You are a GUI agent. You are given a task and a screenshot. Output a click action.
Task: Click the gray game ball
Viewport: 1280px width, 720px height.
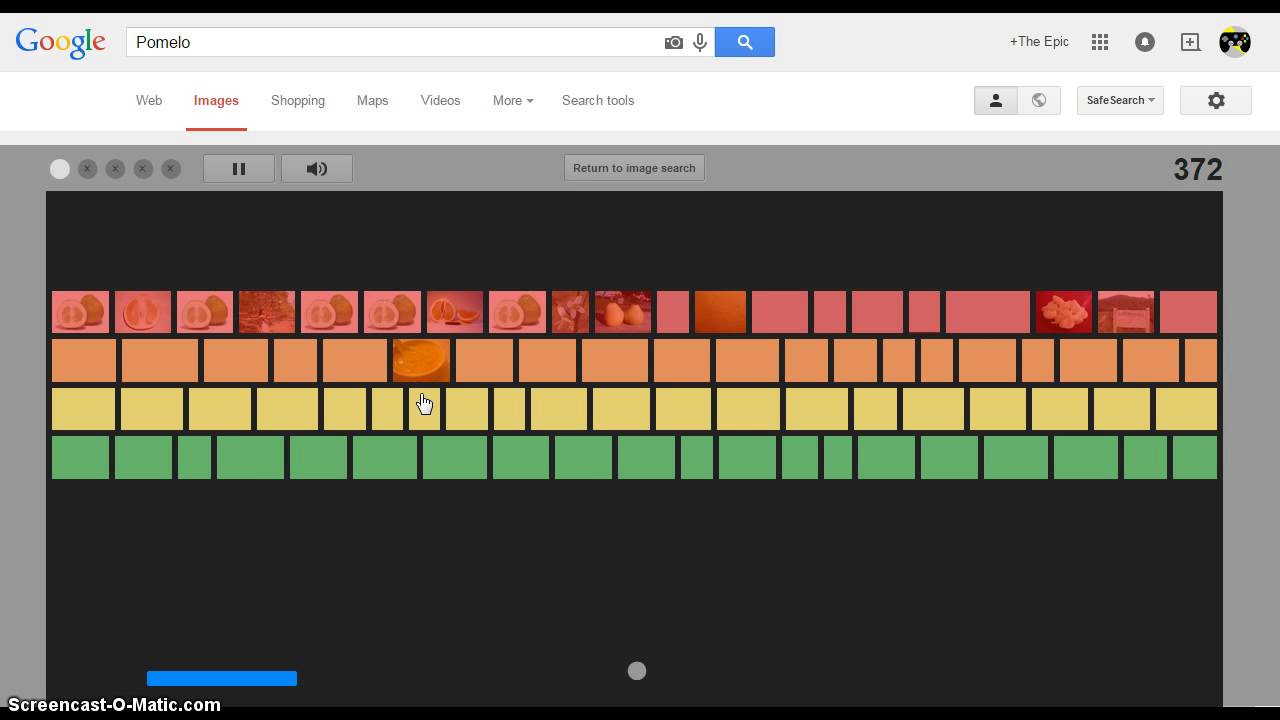(x=637, y=671)
